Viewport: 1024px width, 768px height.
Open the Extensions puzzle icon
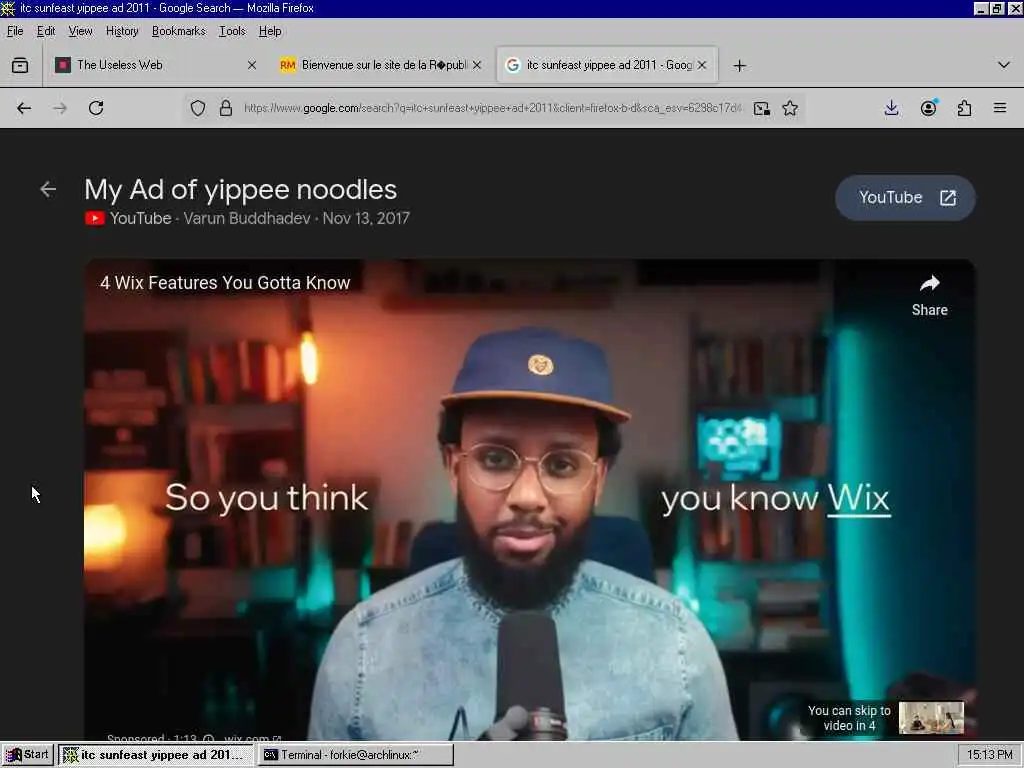pyautogui.click(x=965, y=108)
